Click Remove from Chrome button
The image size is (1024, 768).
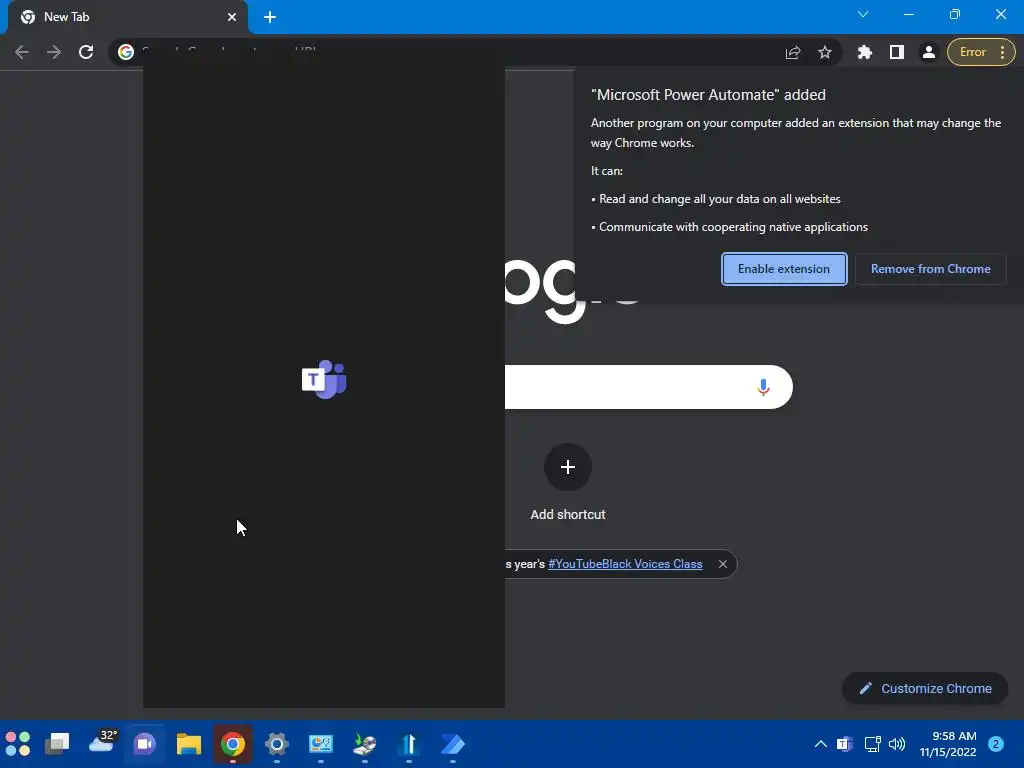pyautogui.click(x=931, y=269)
